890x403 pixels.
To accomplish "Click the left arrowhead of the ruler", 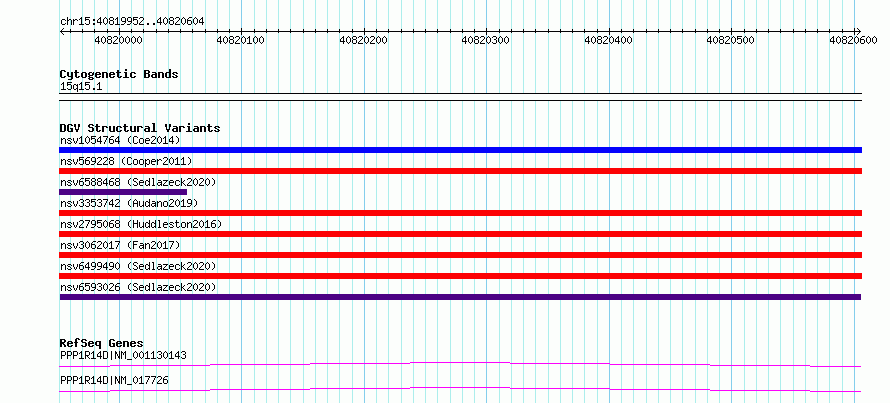I will (x=62, y=31).
